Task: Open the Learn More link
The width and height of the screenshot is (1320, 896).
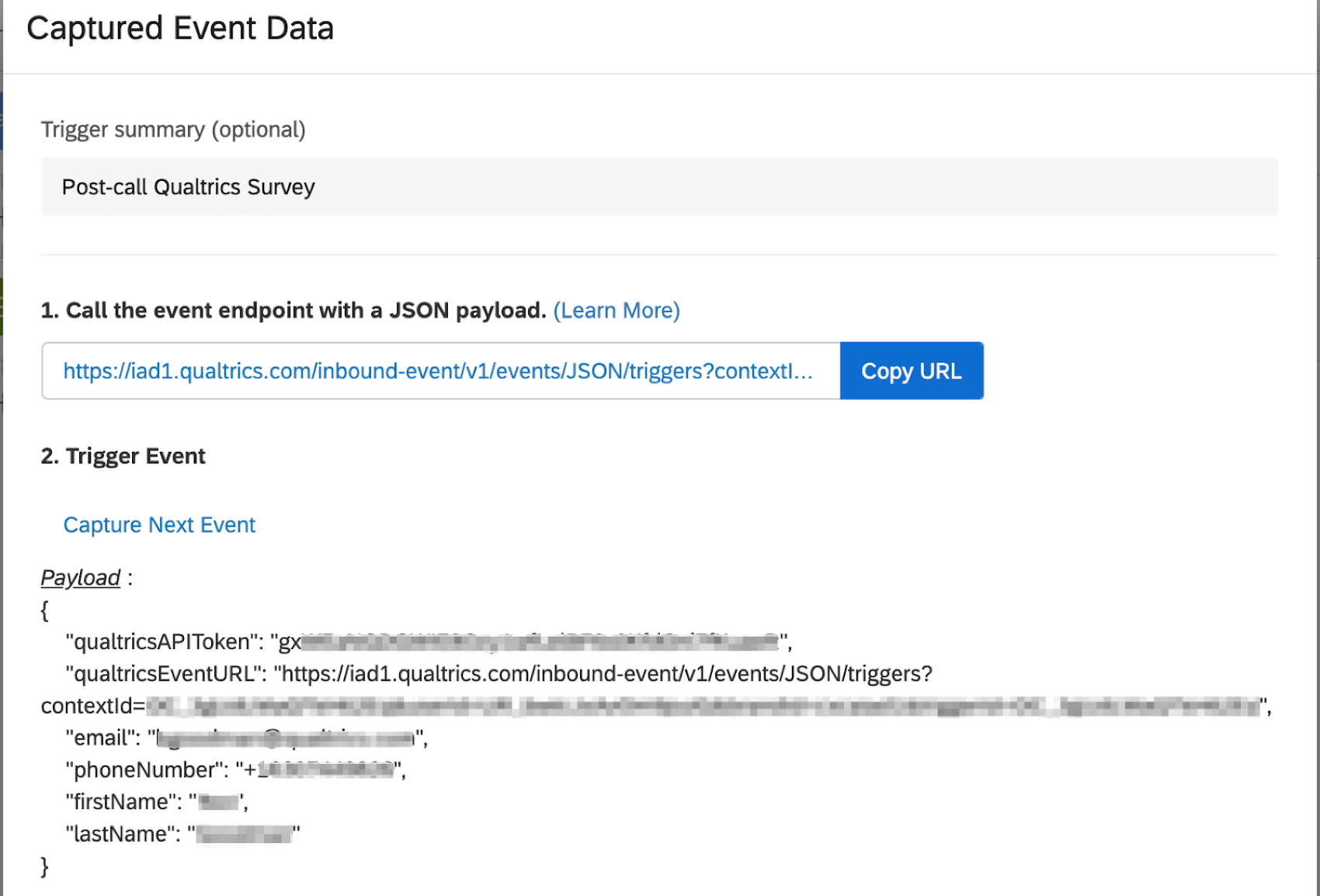Action: (617, 310)
